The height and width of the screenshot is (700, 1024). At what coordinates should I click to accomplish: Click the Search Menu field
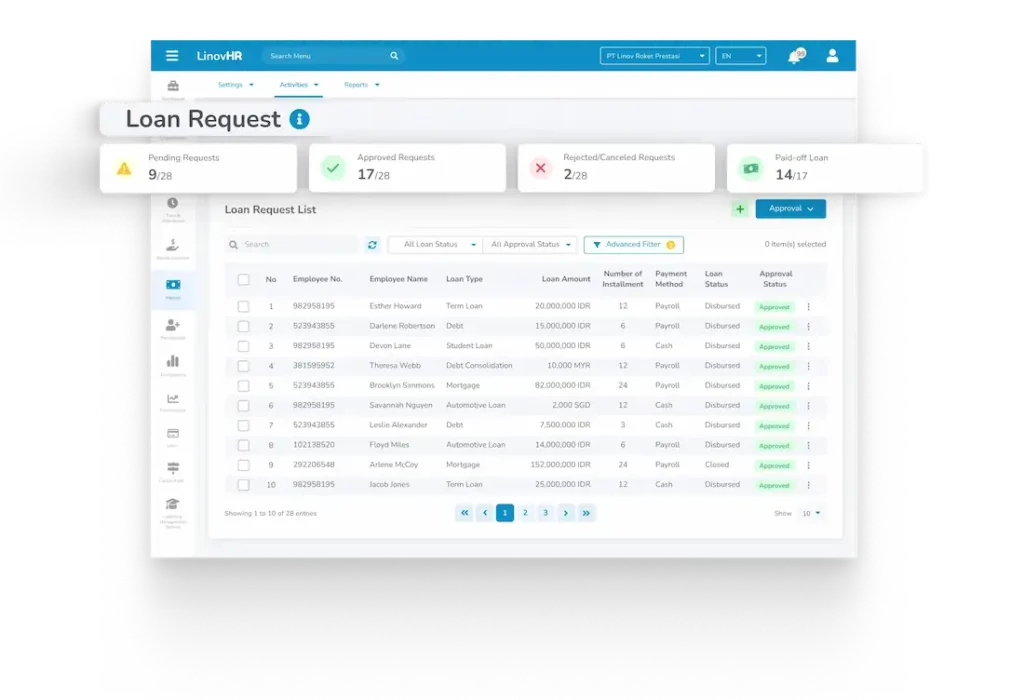click(x=334, y=56)
